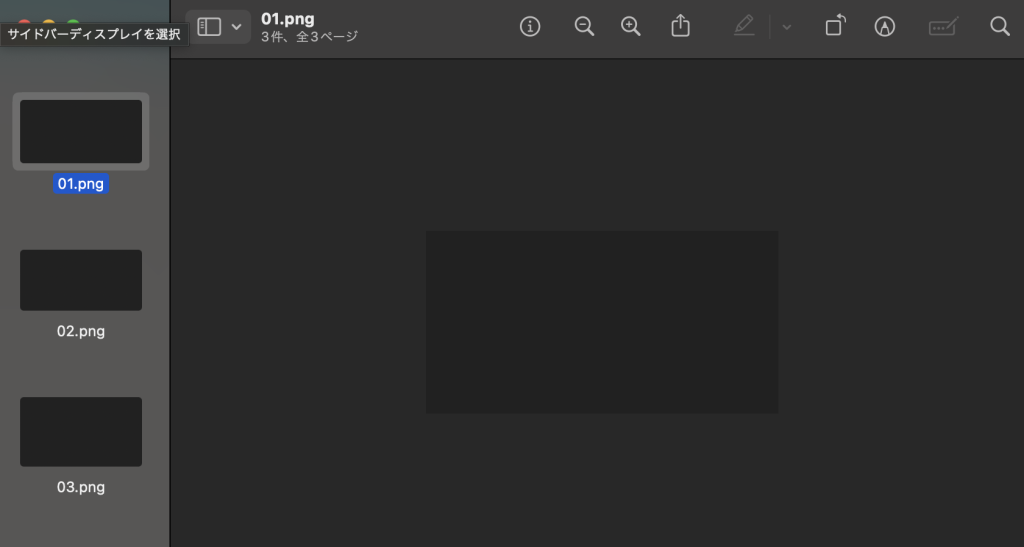Rotate the image with the rotate icon
This screenshot has height=547, width=1024.
[834, 27]
